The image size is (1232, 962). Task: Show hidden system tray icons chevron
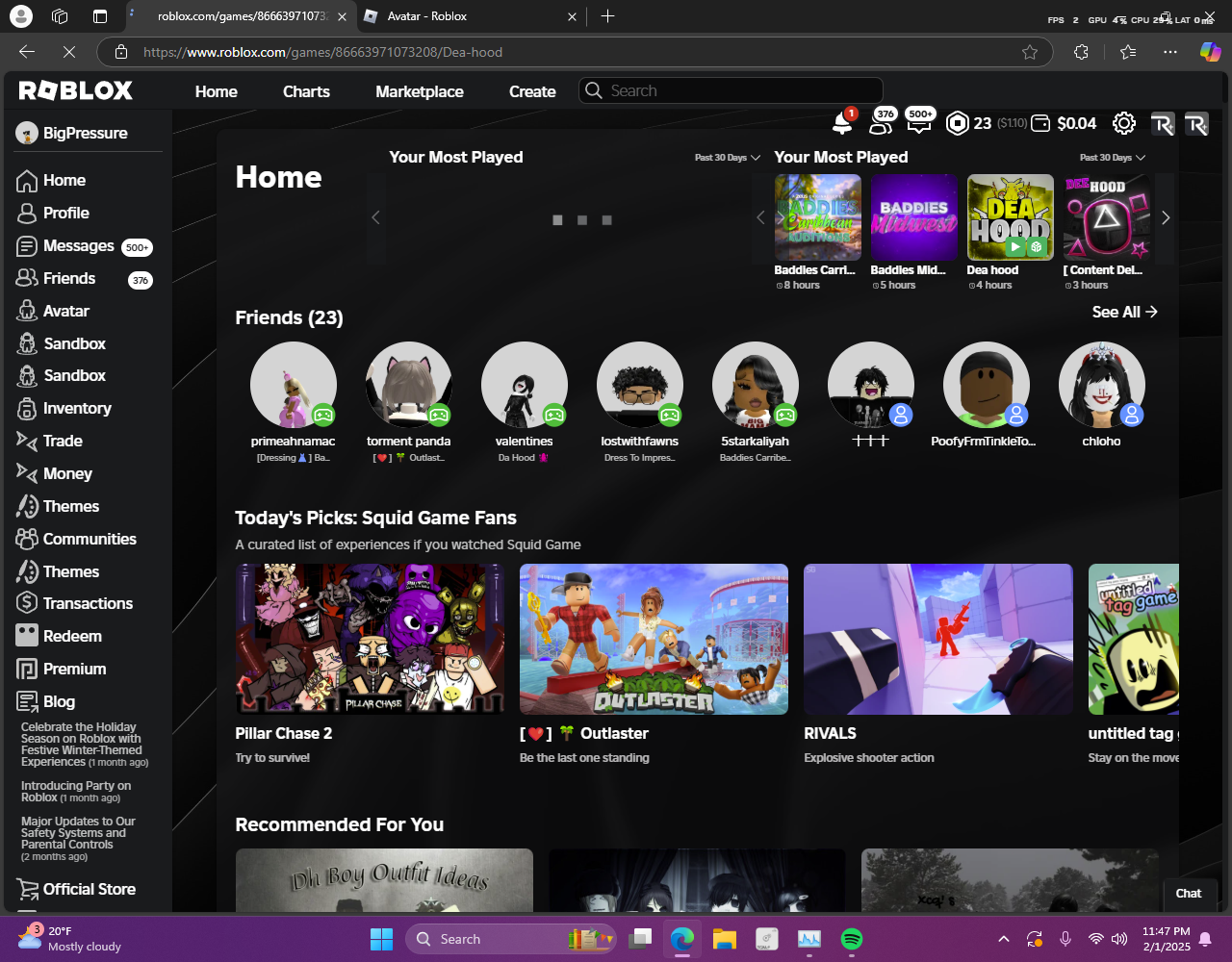[x=1003, y=939]
